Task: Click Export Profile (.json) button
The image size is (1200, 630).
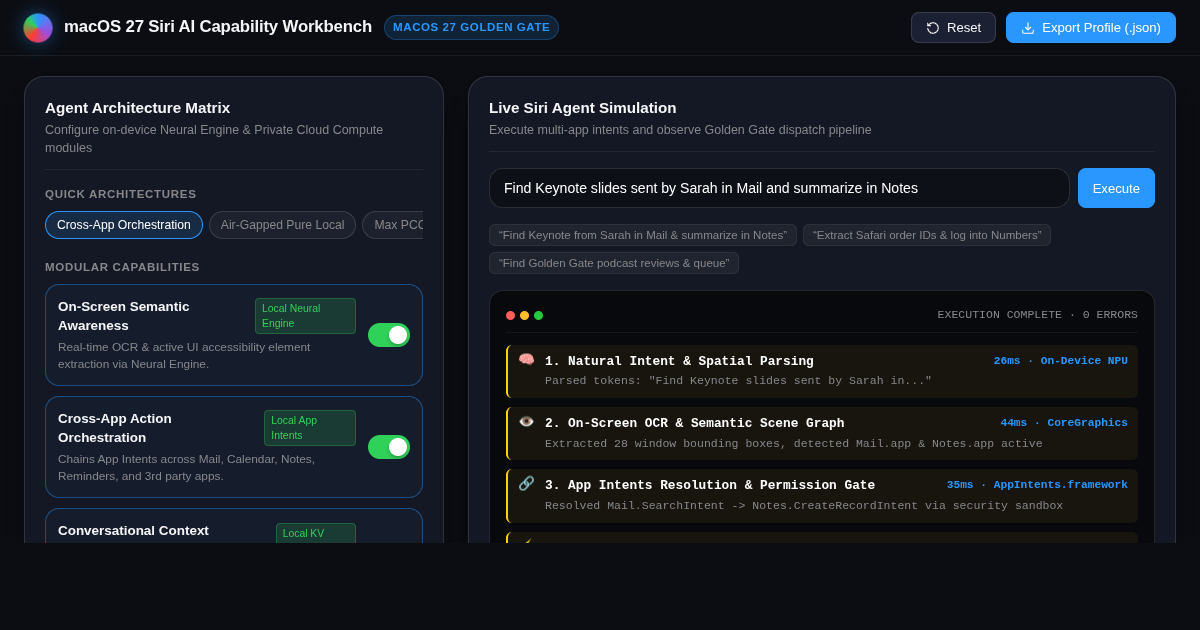Action: (x=1091, y=28)
